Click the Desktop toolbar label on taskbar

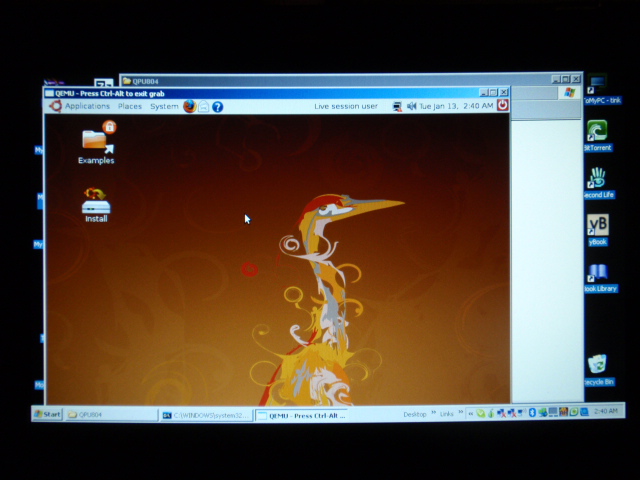pyautogui.click(x=415, y=414)
